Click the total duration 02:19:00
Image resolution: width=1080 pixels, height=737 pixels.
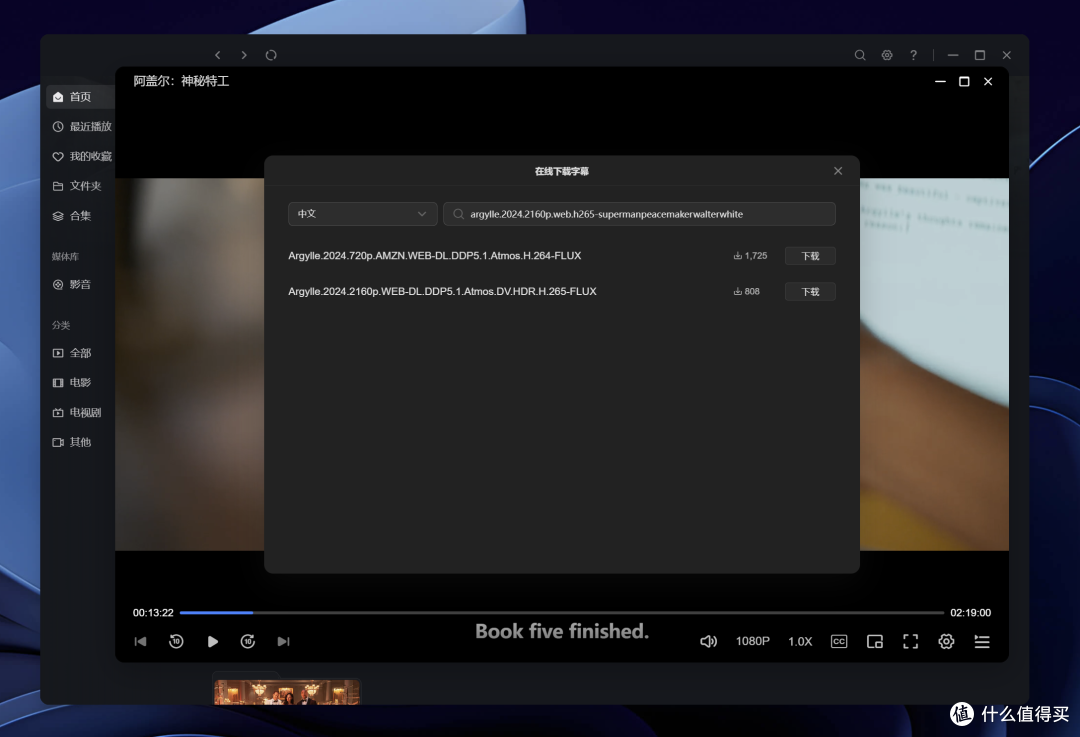click(970, 612)
